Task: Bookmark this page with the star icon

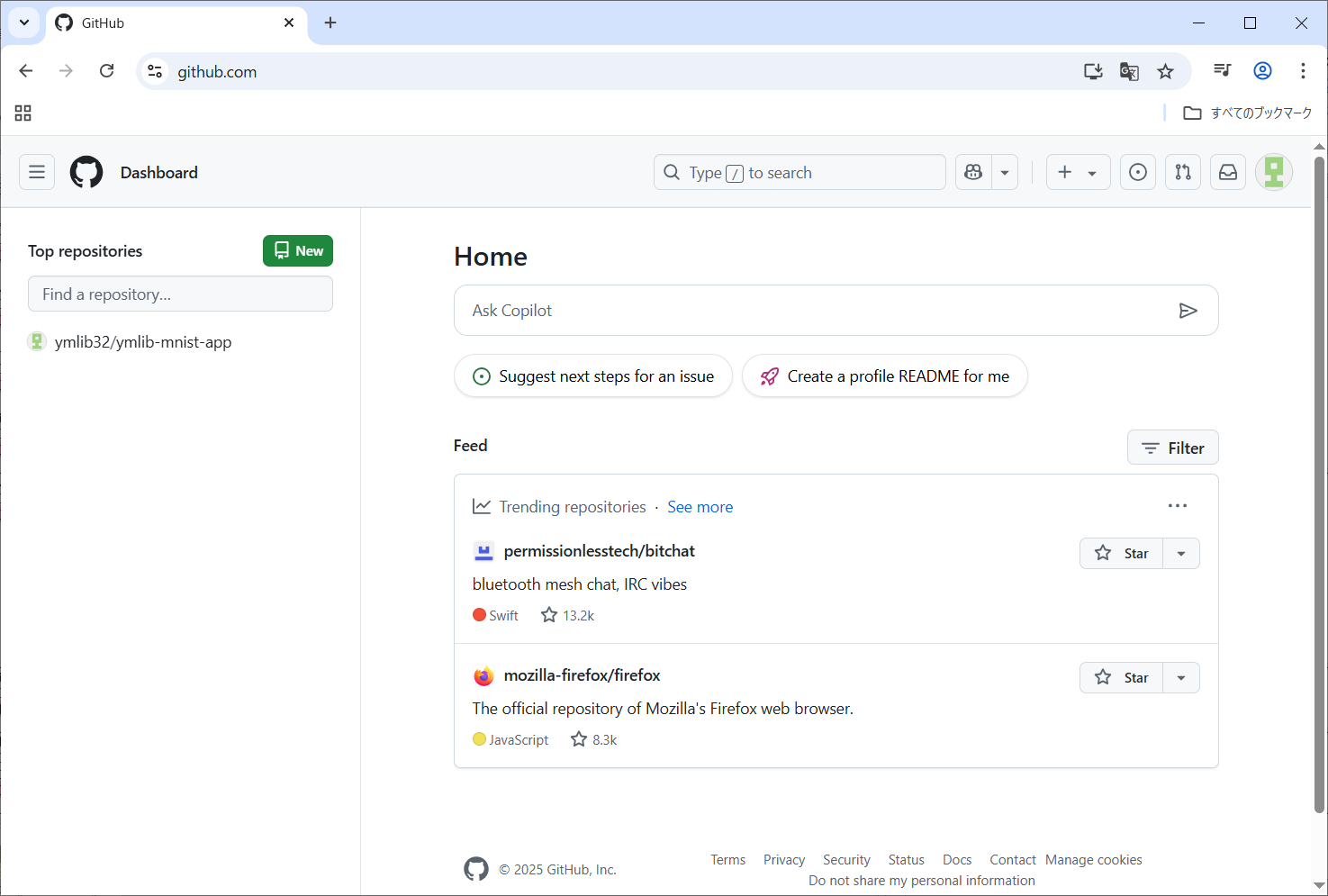Action: click(1165, 72)
